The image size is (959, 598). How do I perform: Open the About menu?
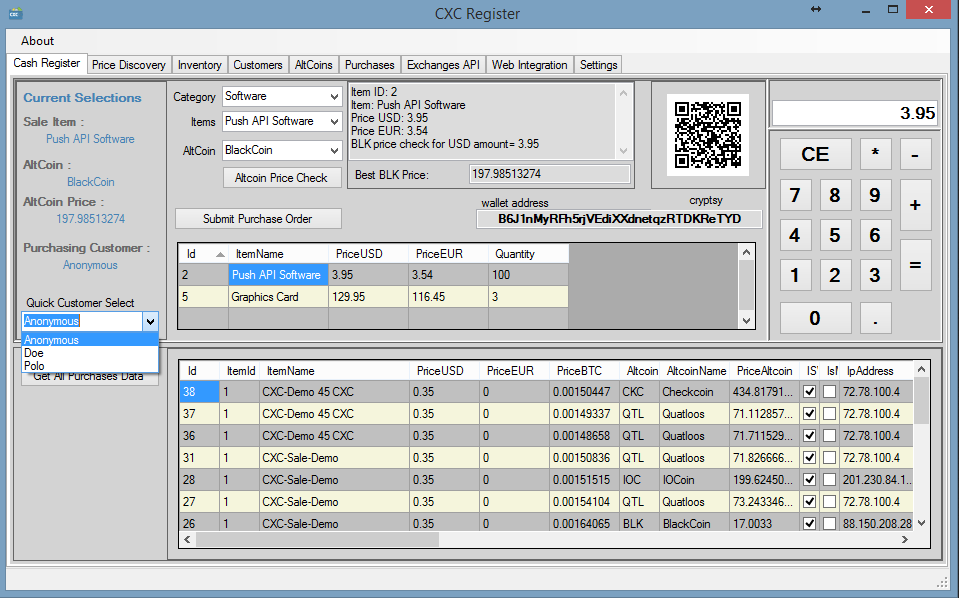[37, 41]
